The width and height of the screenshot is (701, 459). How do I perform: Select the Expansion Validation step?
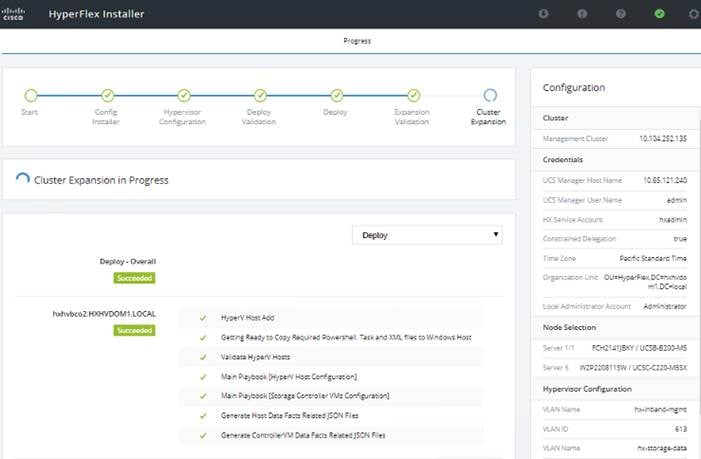412,95
